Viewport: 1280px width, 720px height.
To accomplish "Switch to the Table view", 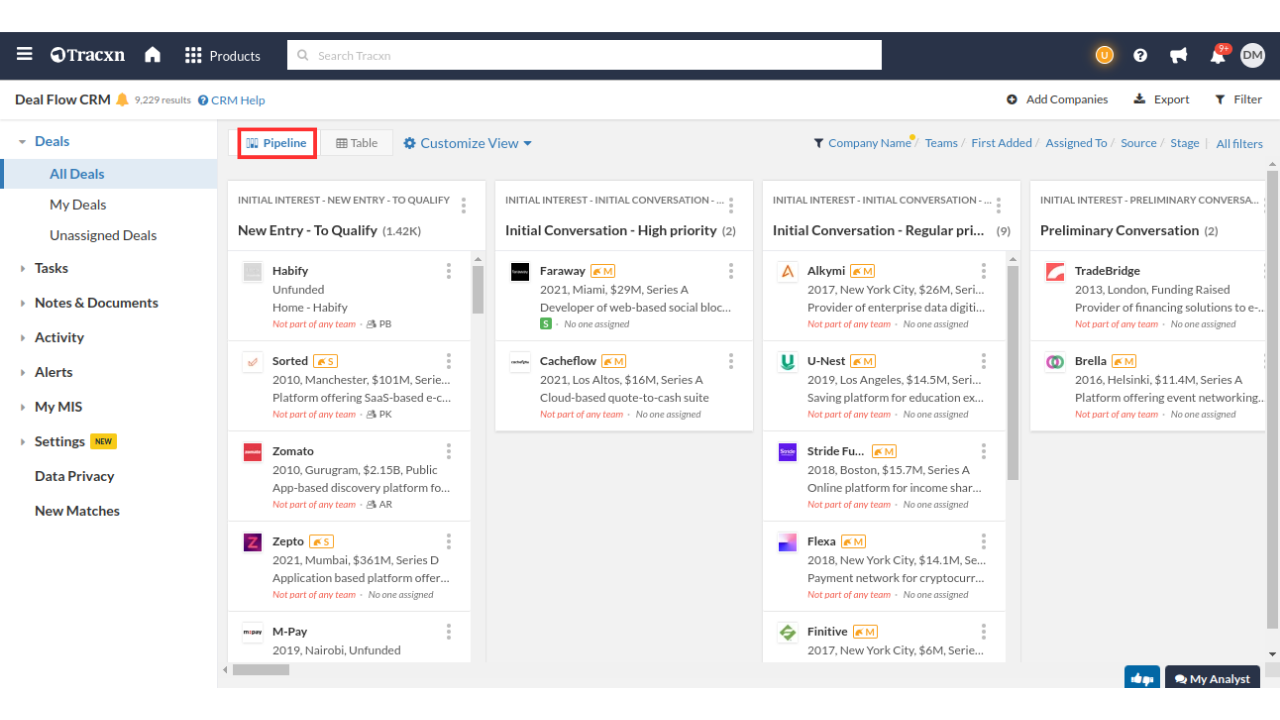I will click(x=357, y=143).
